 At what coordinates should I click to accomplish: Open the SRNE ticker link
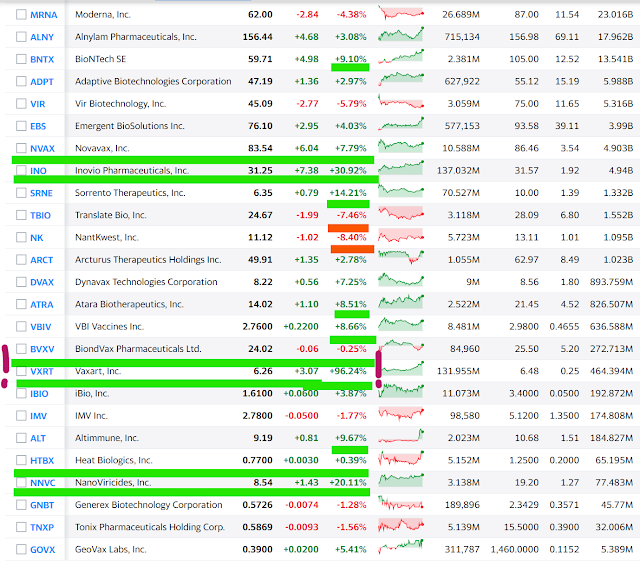pos(41,193)
